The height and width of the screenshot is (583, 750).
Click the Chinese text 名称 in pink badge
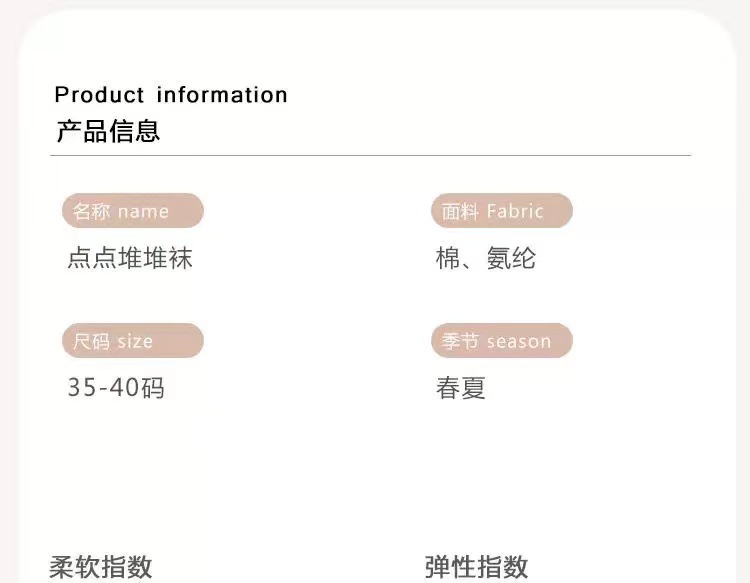click(x=92, y=211)
